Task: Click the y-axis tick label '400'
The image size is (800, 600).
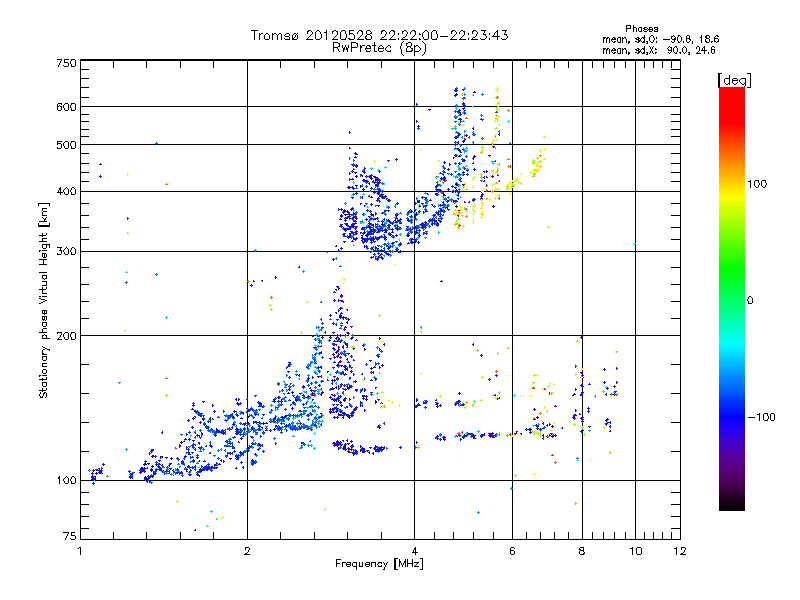Action: (x=66, y=191)
